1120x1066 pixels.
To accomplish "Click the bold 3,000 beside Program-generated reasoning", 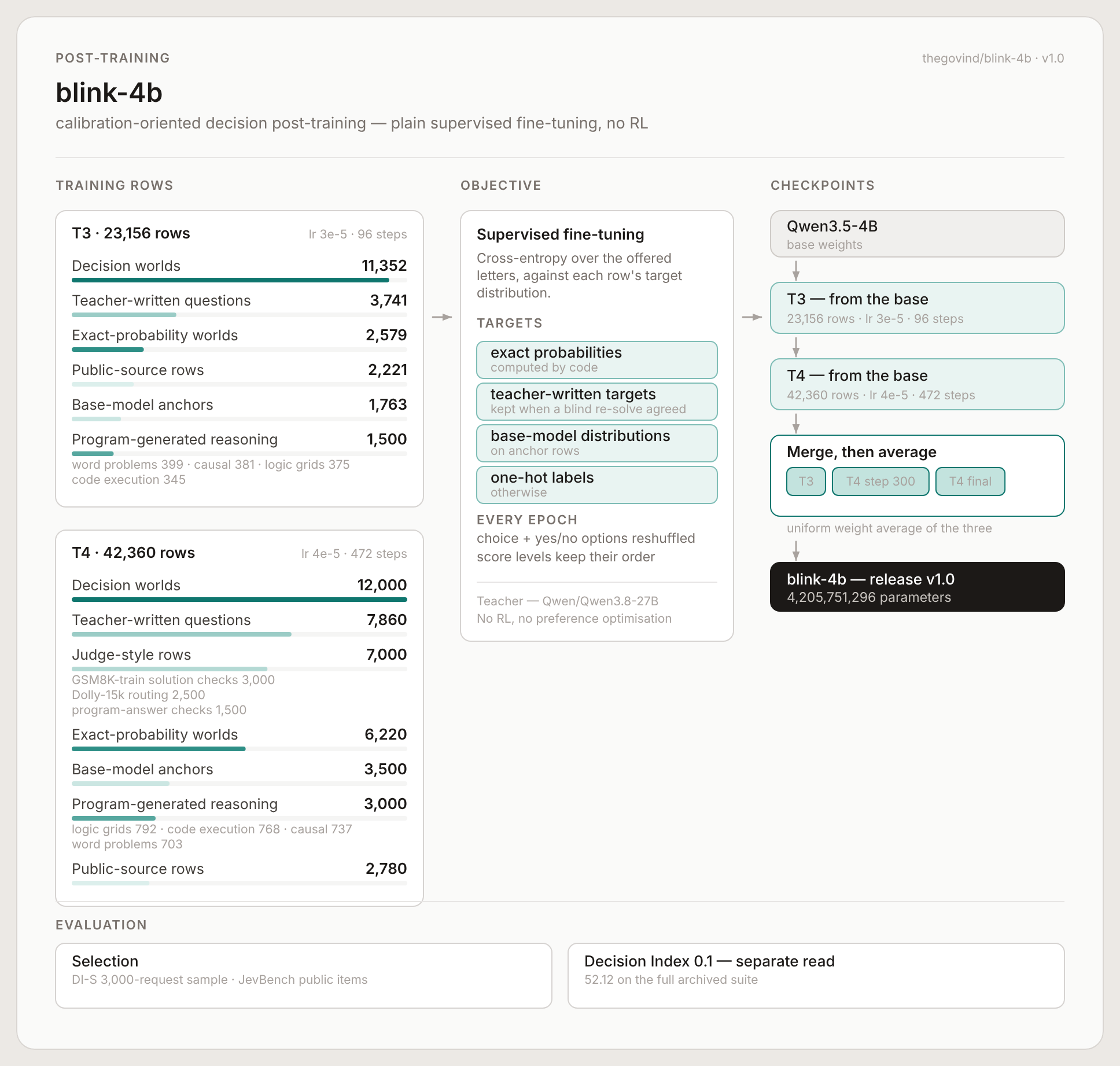I will tap(386, 804).
